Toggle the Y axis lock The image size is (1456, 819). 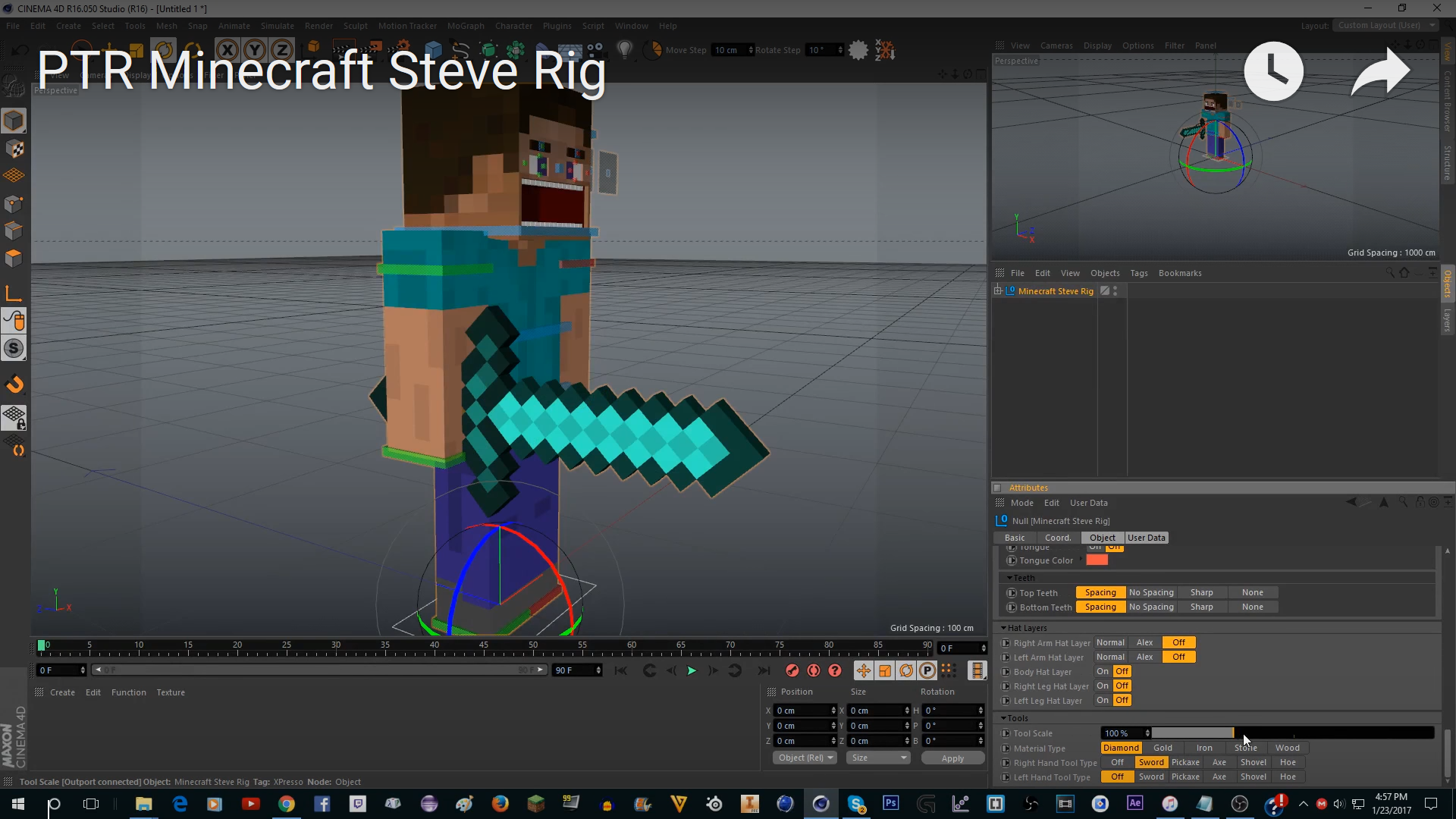(x=255, y=51)
